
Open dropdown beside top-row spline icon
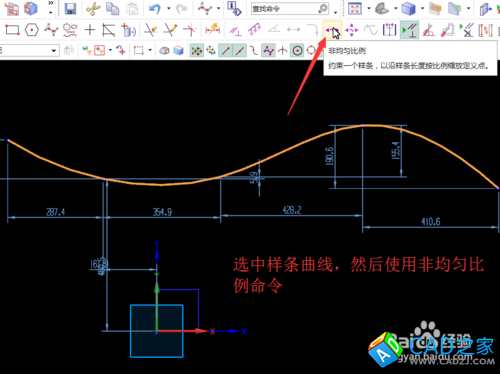[x=219, y=9]
